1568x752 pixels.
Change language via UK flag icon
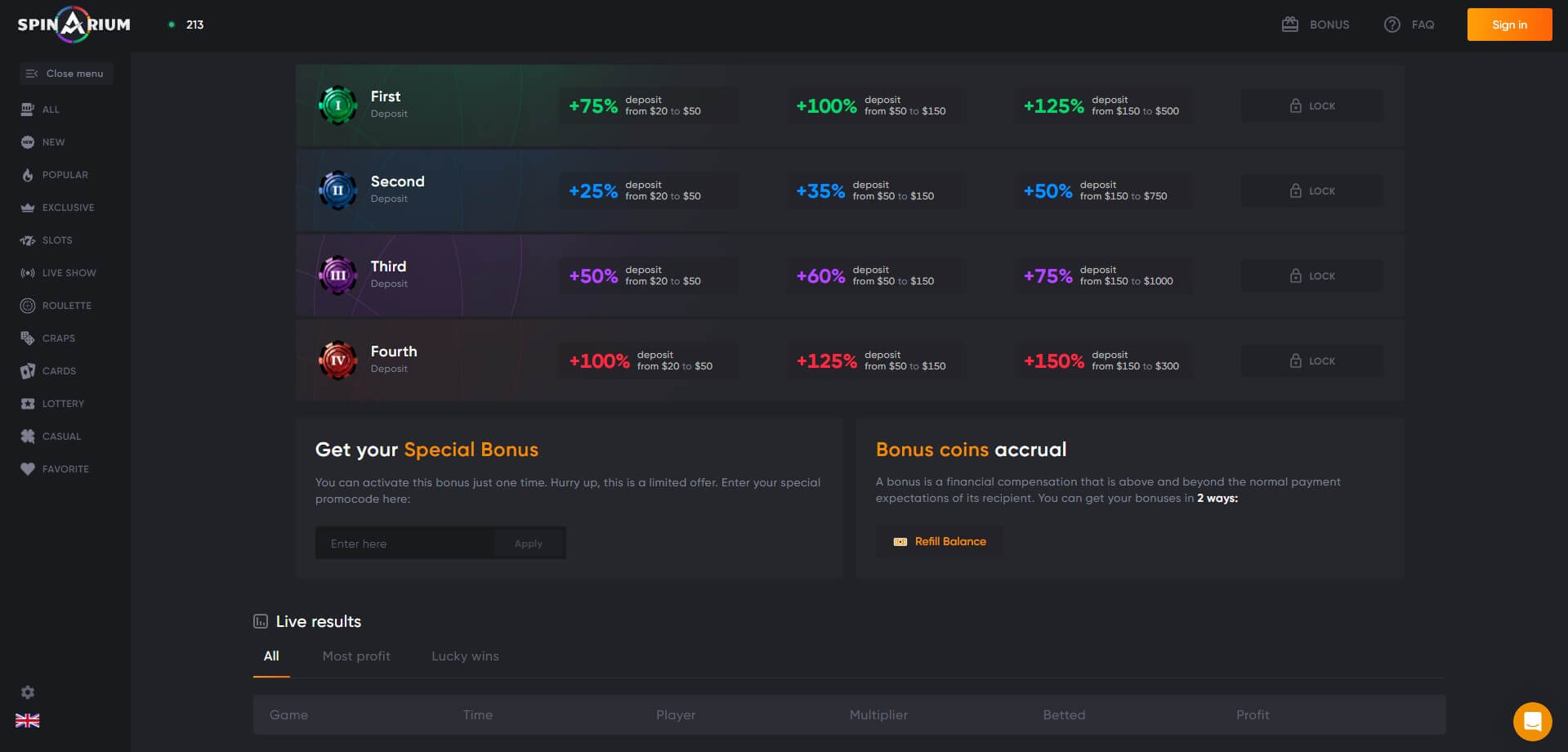pyautogui.click(x=28, y=721)
